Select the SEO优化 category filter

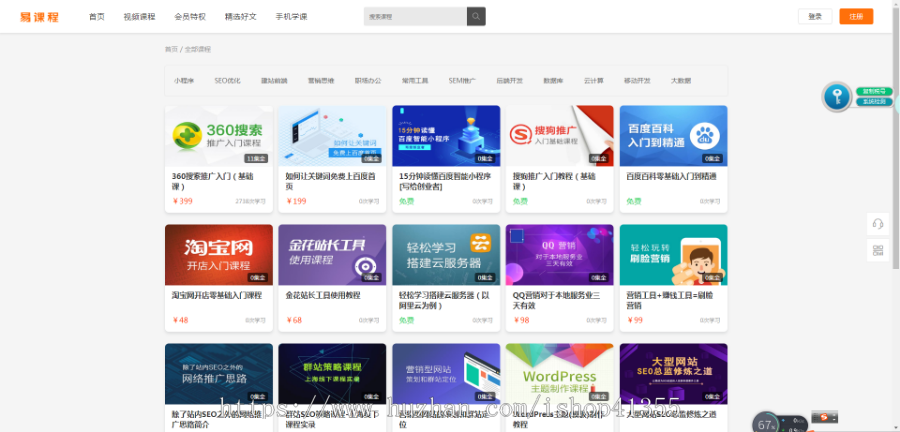(x=227, y=80)
